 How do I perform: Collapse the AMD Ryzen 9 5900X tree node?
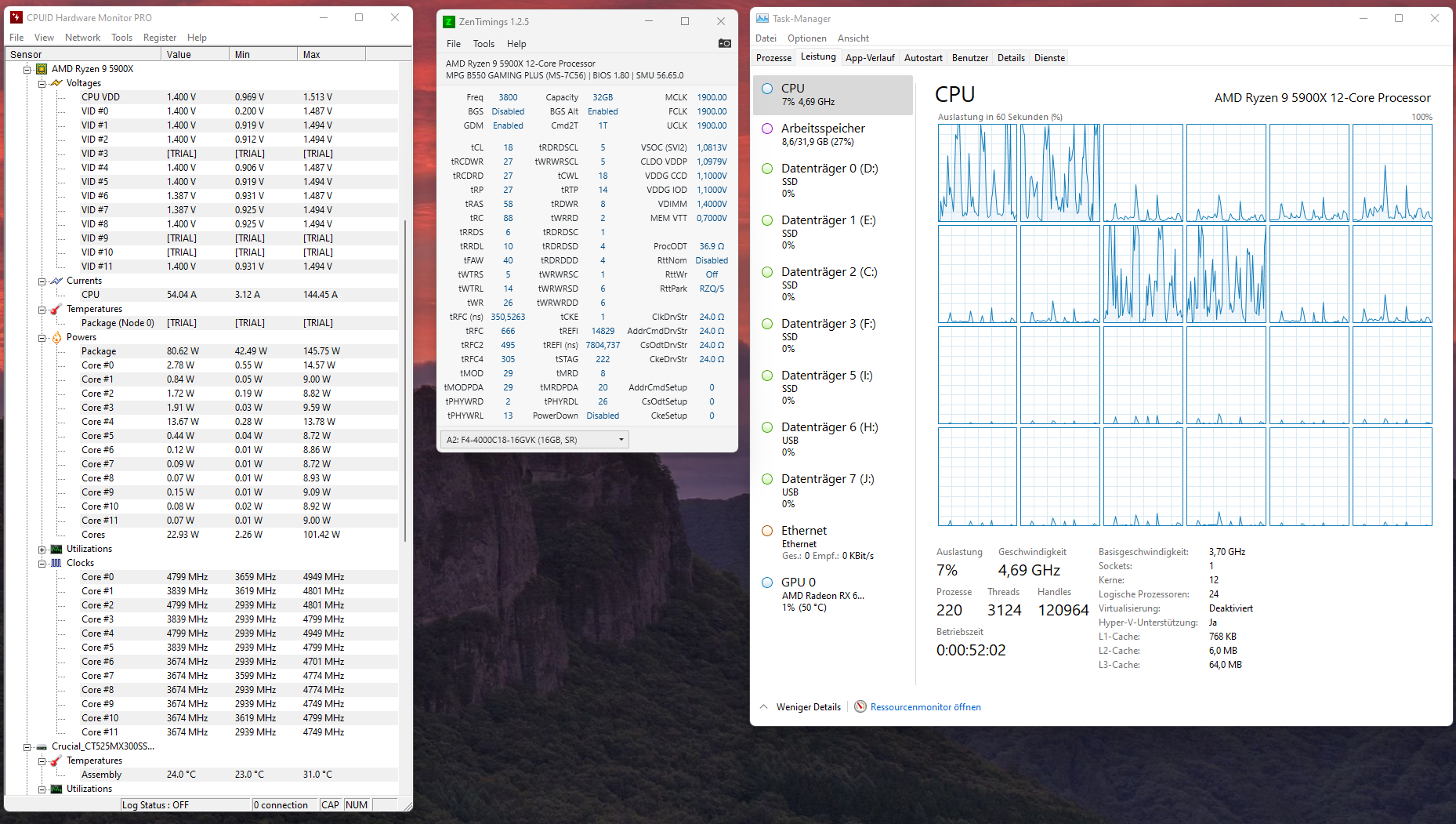click(27, 69)
